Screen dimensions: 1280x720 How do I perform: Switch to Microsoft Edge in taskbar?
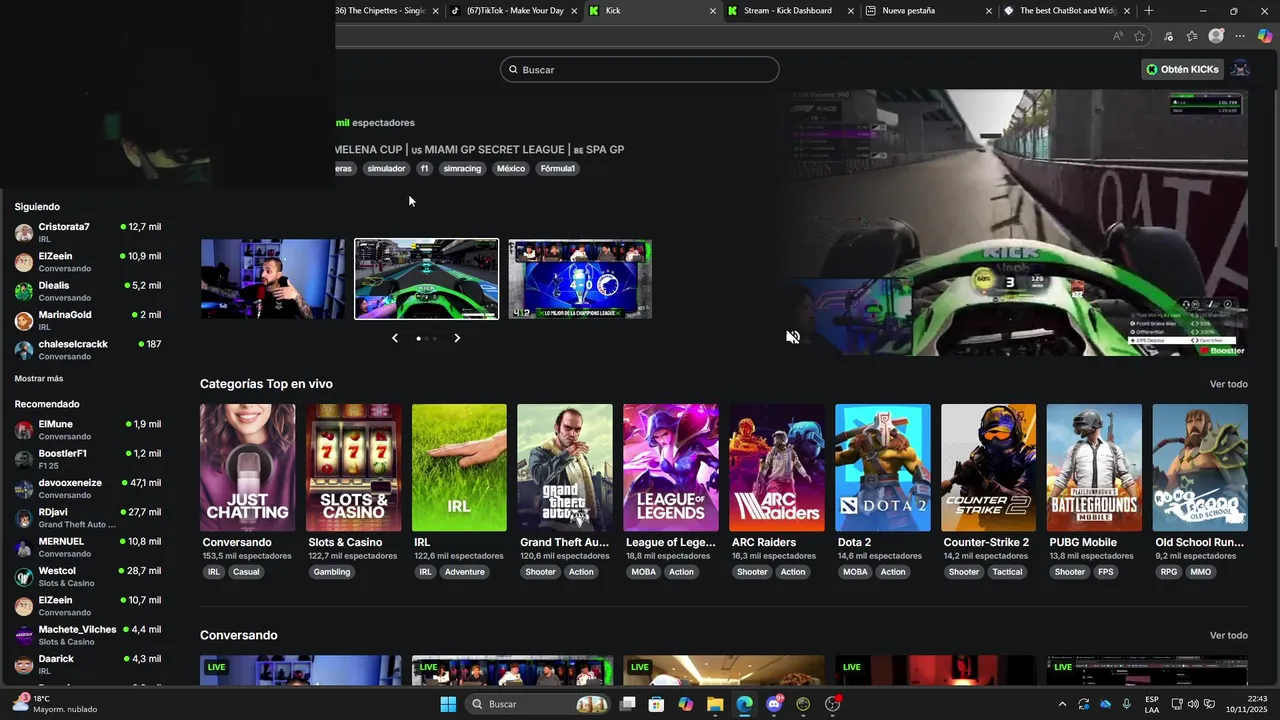click(744, 704)
